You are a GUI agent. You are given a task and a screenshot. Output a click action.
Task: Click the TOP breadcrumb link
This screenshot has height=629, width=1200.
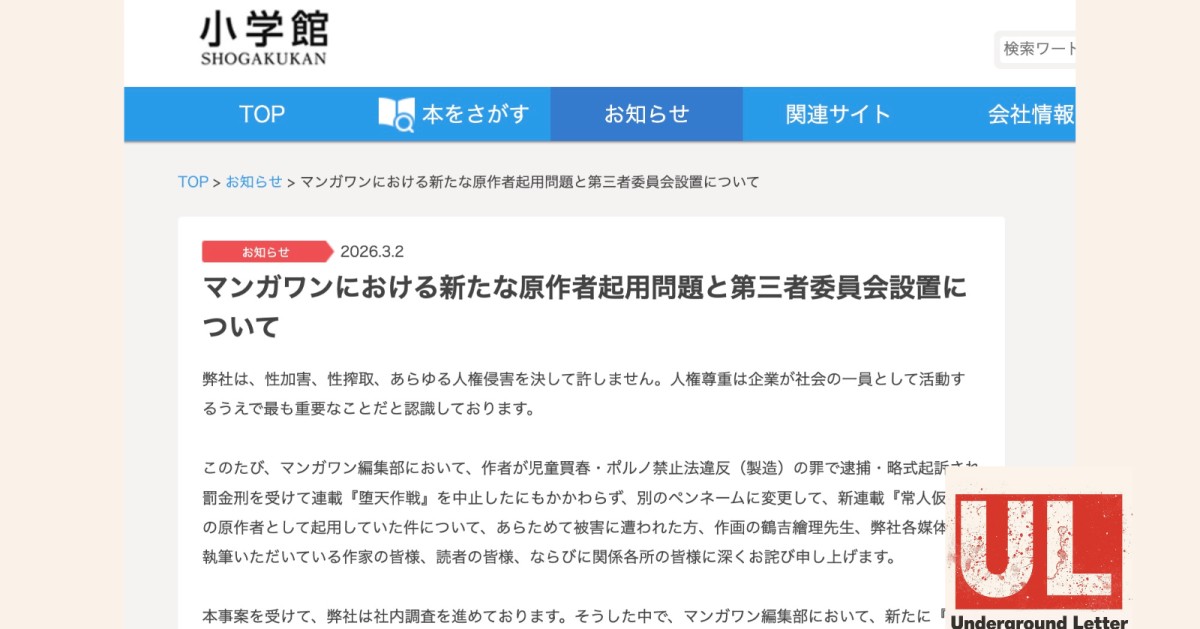point(193,182)
